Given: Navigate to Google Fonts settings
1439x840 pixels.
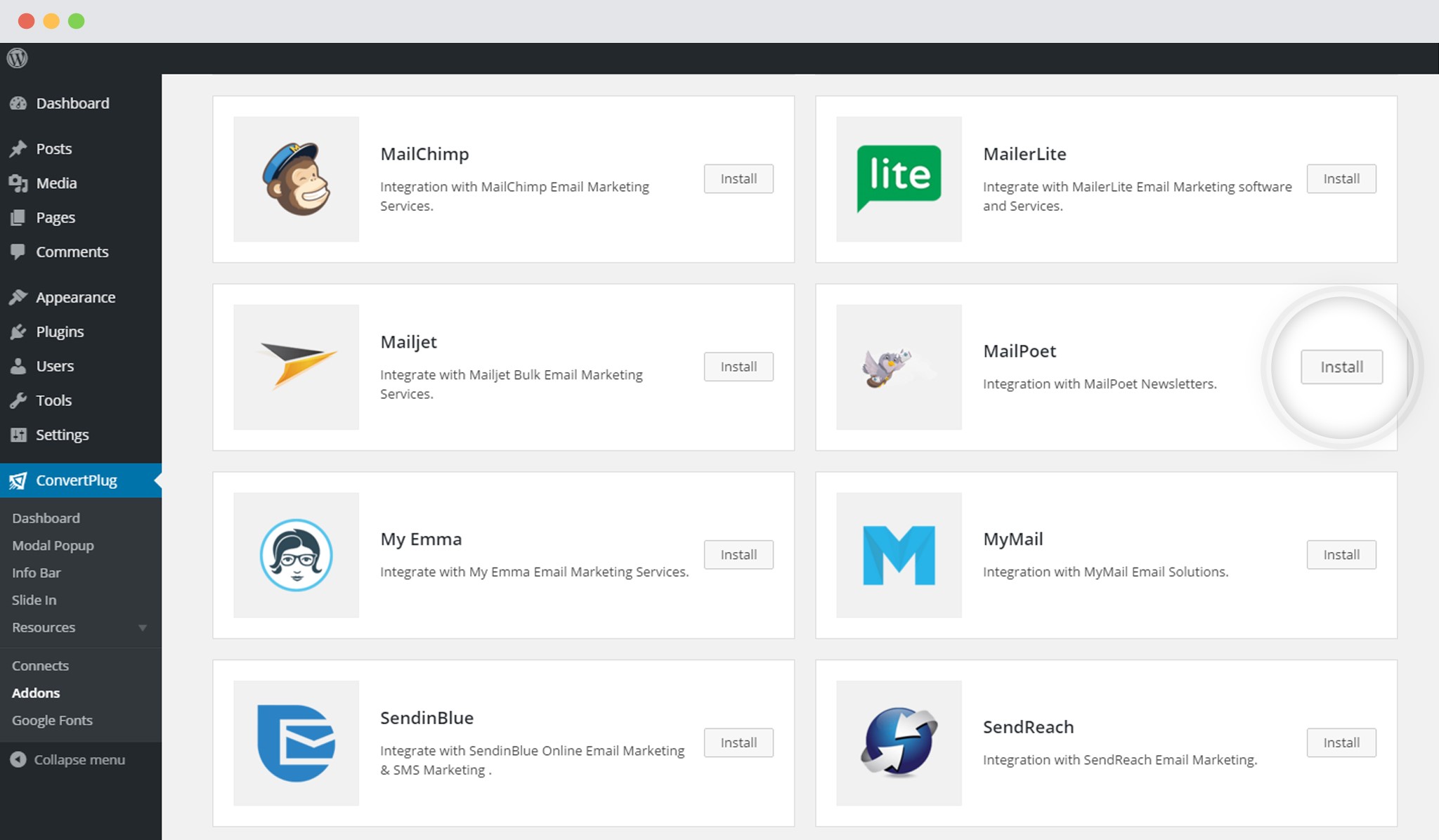Looking at the screenshot, I should point(51,720).
